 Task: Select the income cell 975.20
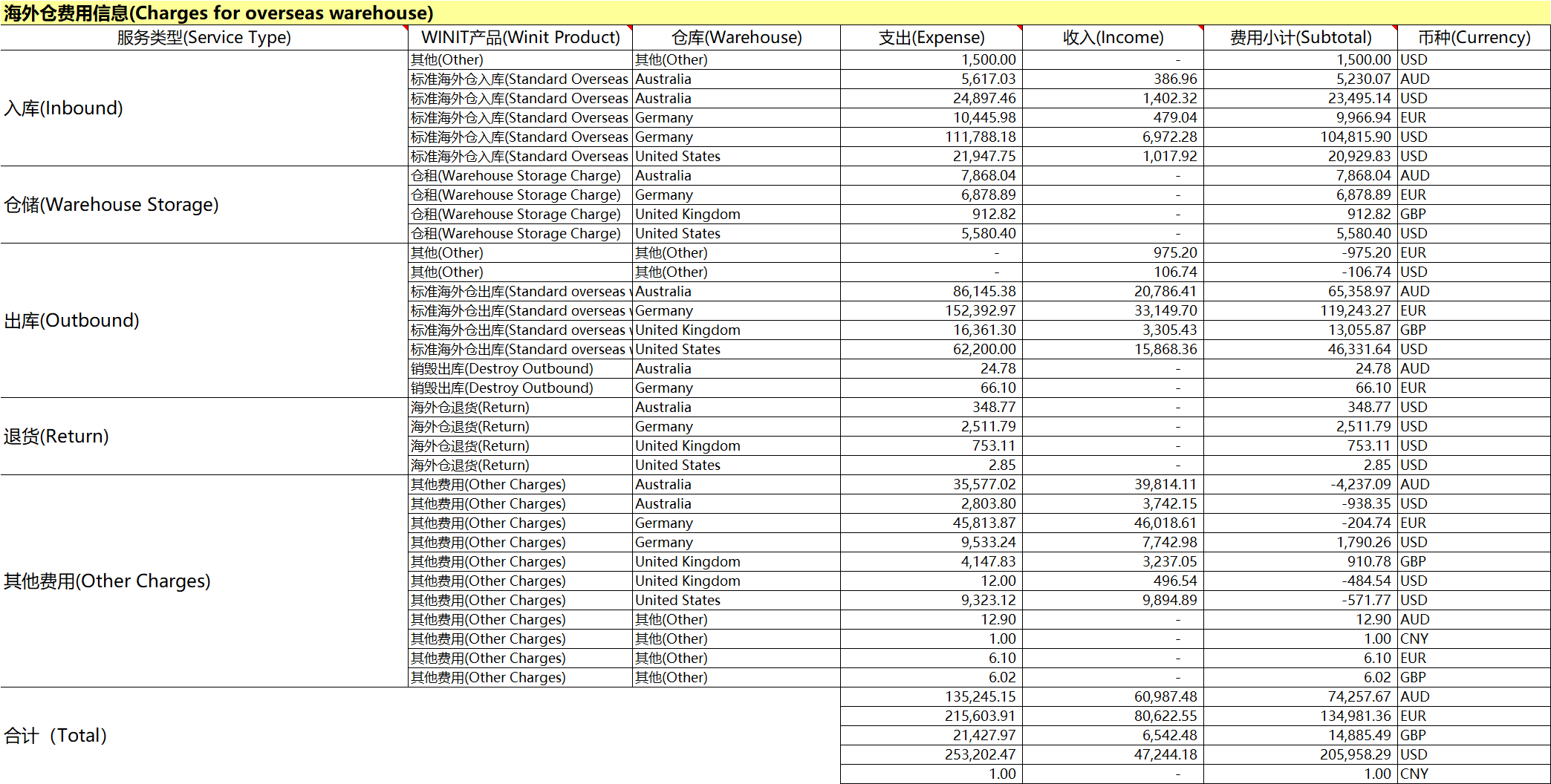point(1113,252)
